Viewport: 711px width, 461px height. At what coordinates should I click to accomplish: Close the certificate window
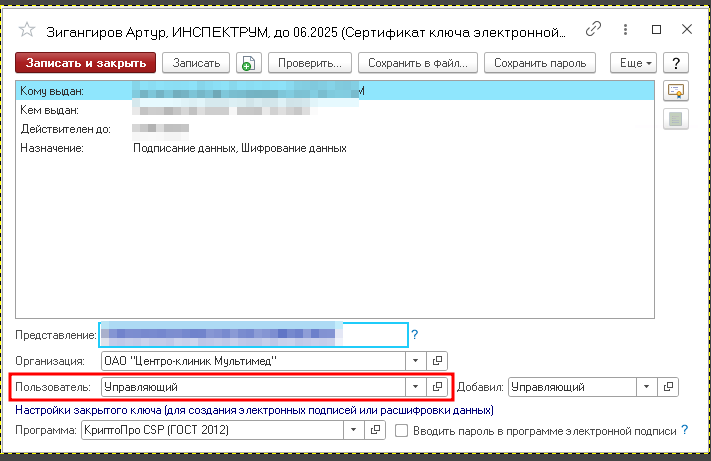(x=687, y=29)
